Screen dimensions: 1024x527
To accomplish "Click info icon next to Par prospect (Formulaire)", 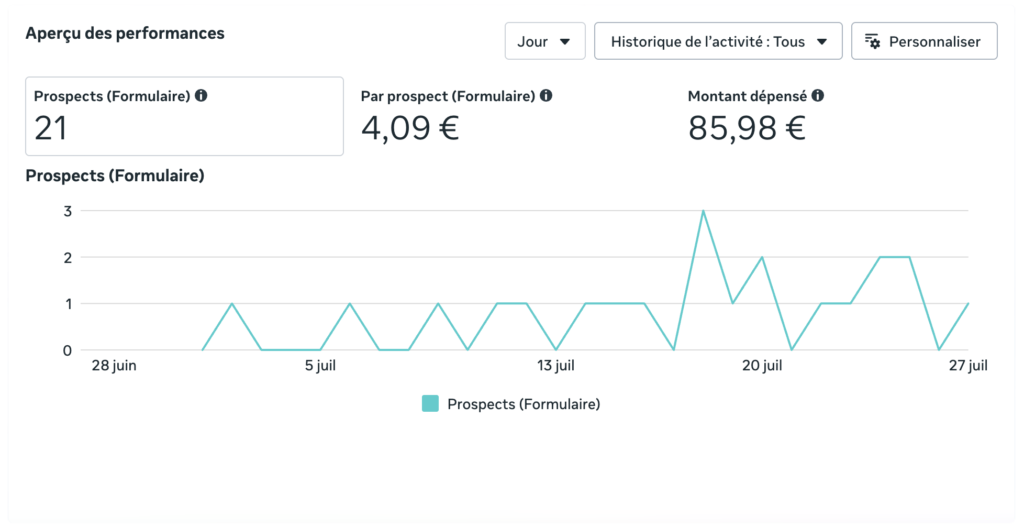I will (x=546, y=95).
